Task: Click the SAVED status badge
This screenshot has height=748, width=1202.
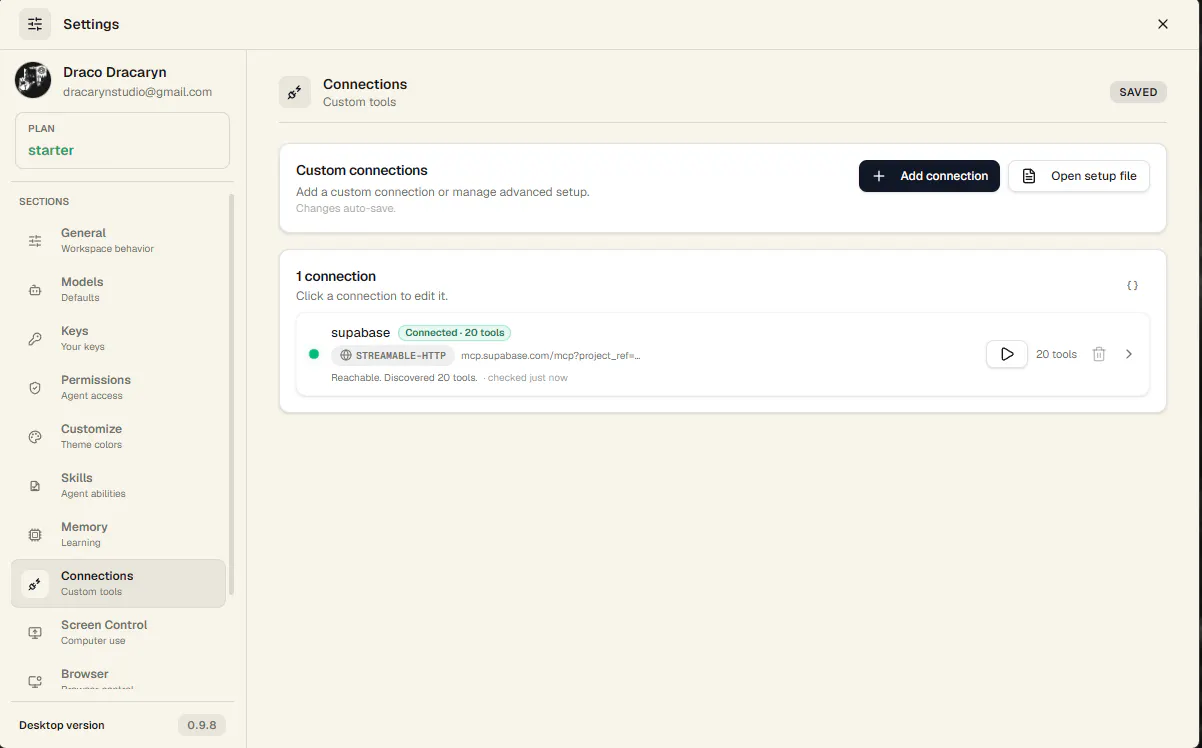Action: coord(1138,92)
